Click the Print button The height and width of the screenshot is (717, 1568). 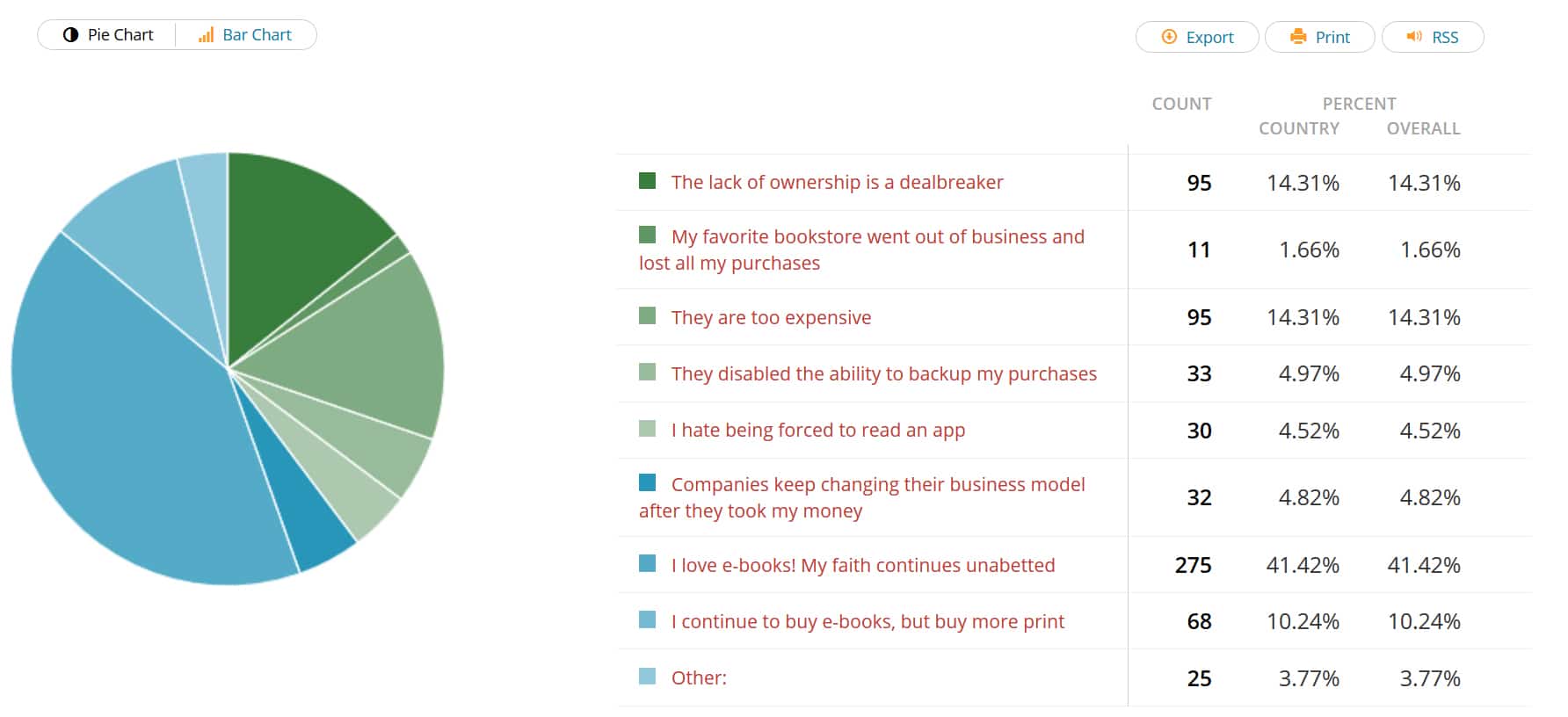coord(1319,37)
